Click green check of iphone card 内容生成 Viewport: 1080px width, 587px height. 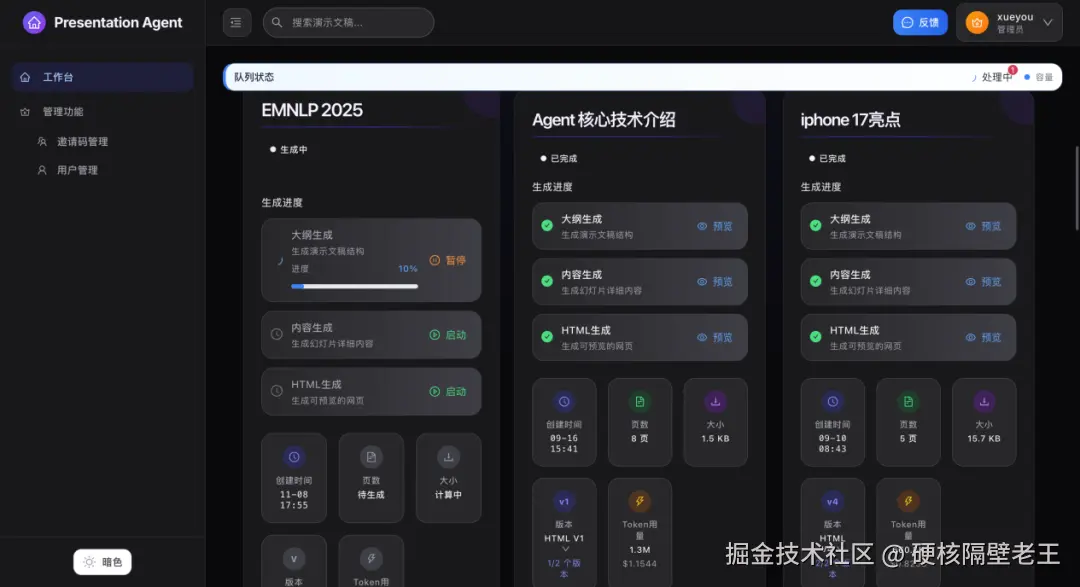click(x=816, y=281)
